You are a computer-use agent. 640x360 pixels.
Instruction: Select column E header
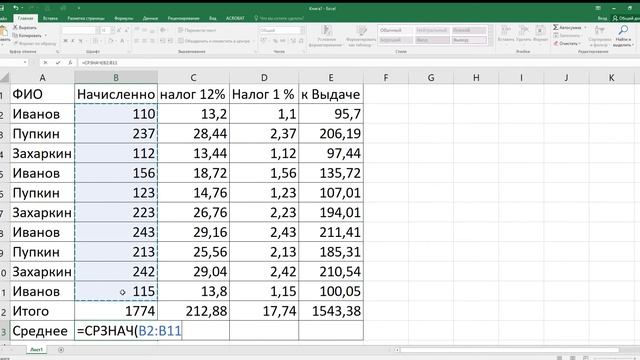pos(331,78)
